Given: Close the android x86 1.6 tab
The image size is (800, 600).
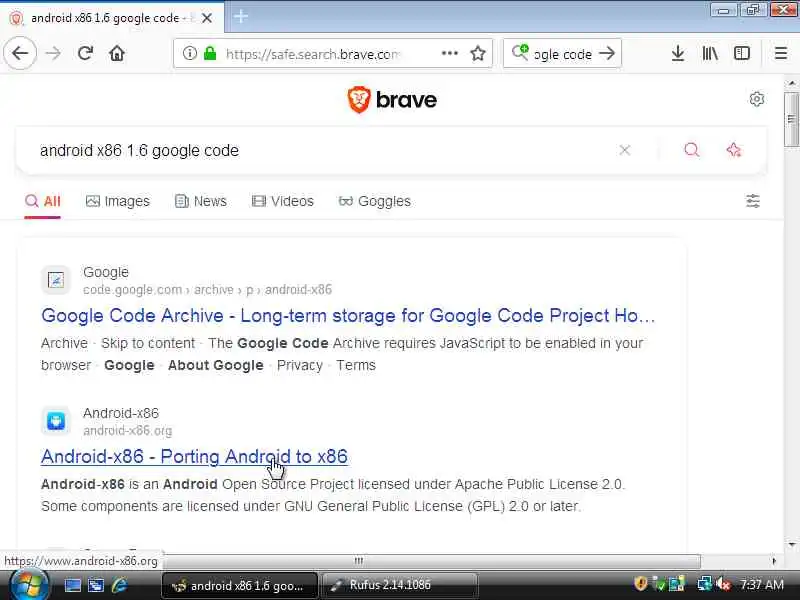Looking at the screenshot, I should [207, 18].
